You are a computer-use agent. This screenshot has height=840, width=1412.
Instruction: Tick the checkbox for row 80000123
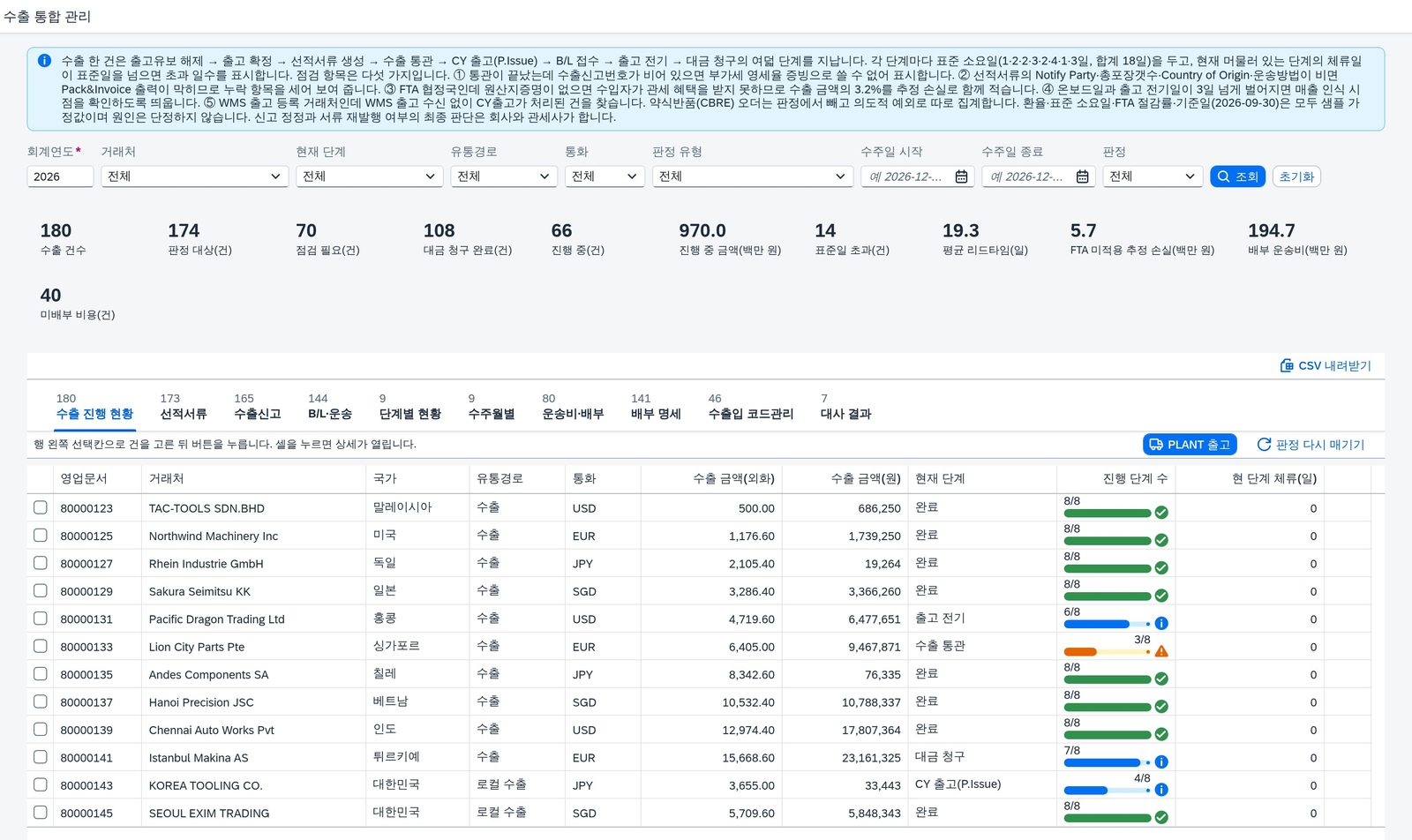41,507
